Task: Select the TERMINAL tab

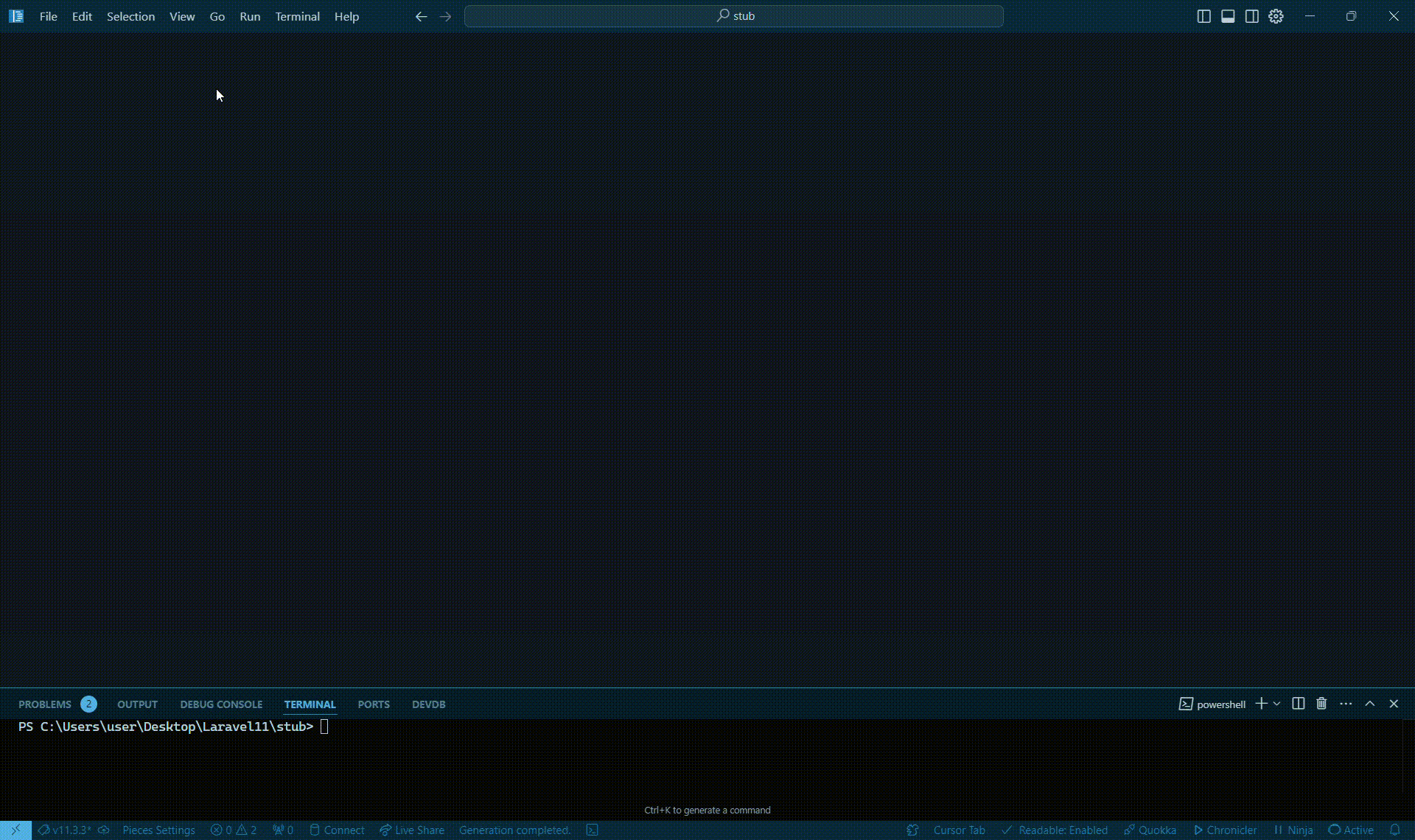Action: pos(310,704)
